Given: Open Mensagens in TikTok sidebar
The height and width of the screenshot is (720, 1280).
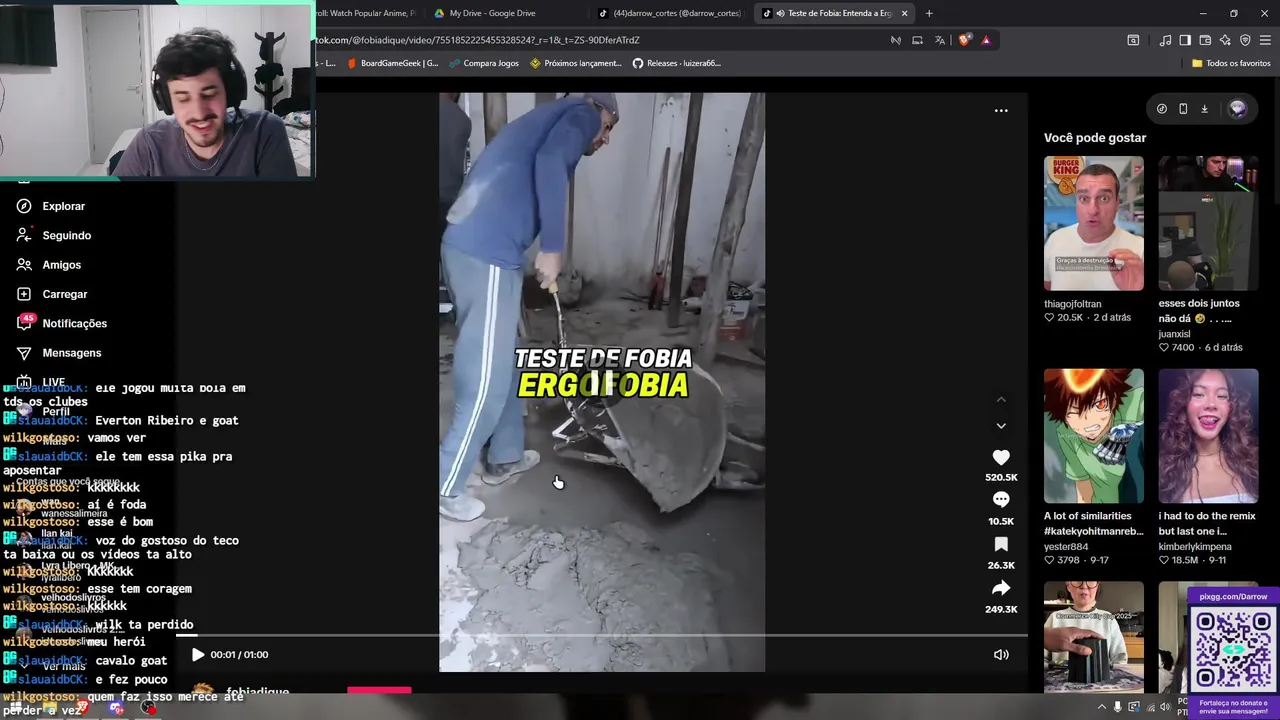Looking at the screenshot, I should (71, 353).
